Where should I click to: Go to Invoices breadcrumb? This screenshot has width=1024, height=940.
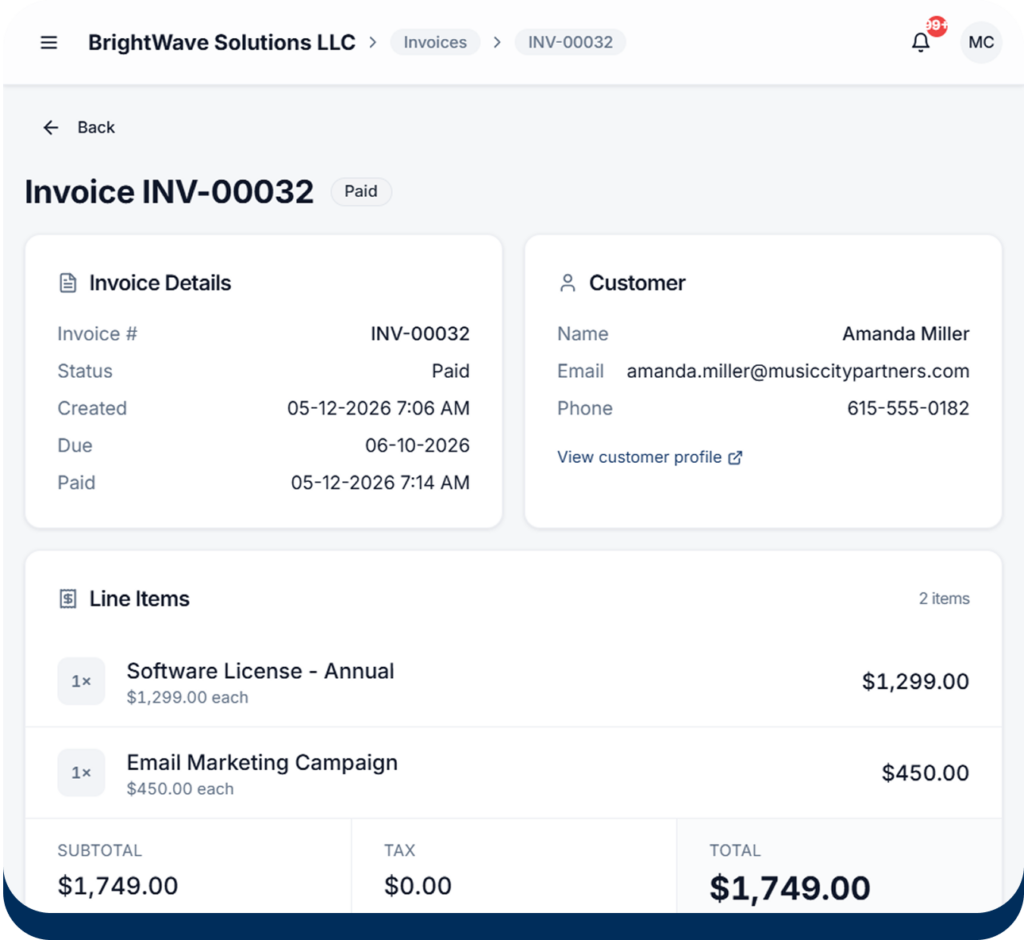435,42
